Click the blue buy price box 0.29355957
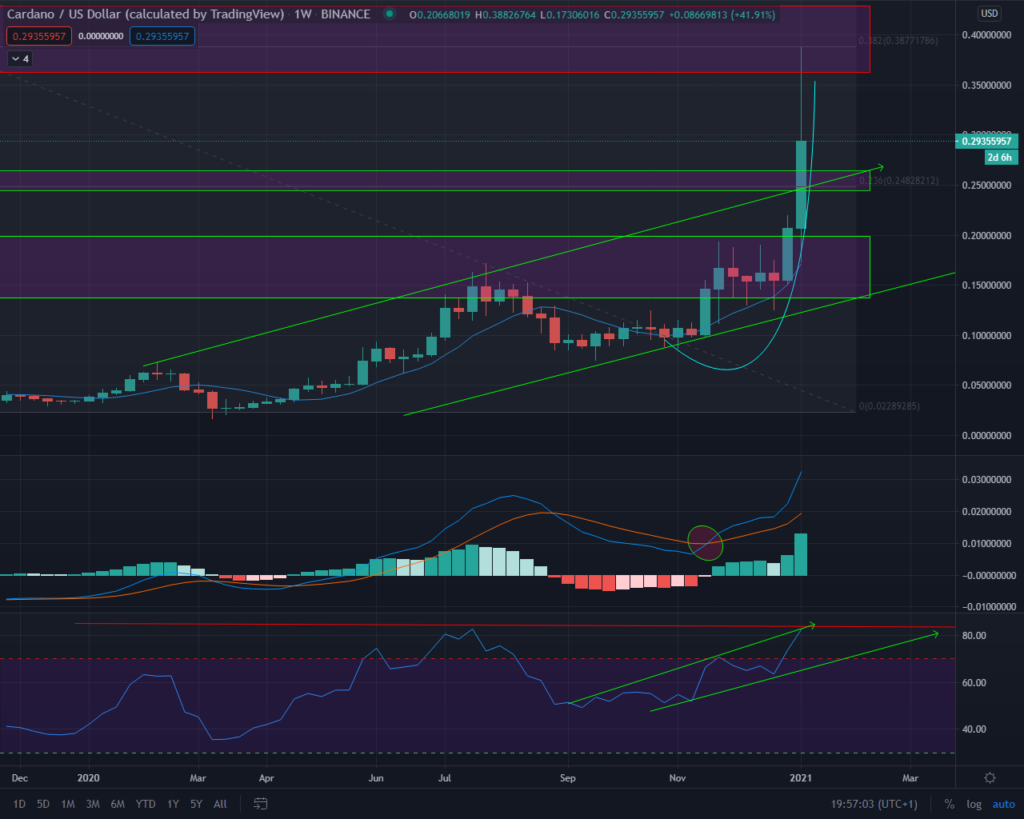The height and width of the screenshot is (819, 1024). click(x=162, y=36)
